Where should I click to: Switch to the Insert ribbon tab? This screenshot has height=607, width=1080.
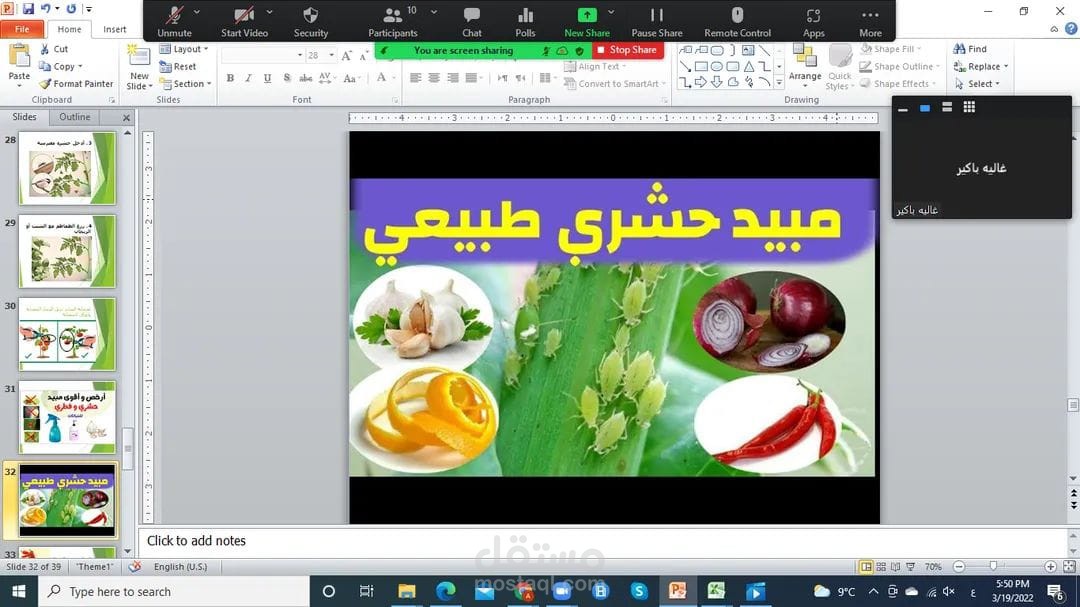pyautogui.click(x=114, y=29)
